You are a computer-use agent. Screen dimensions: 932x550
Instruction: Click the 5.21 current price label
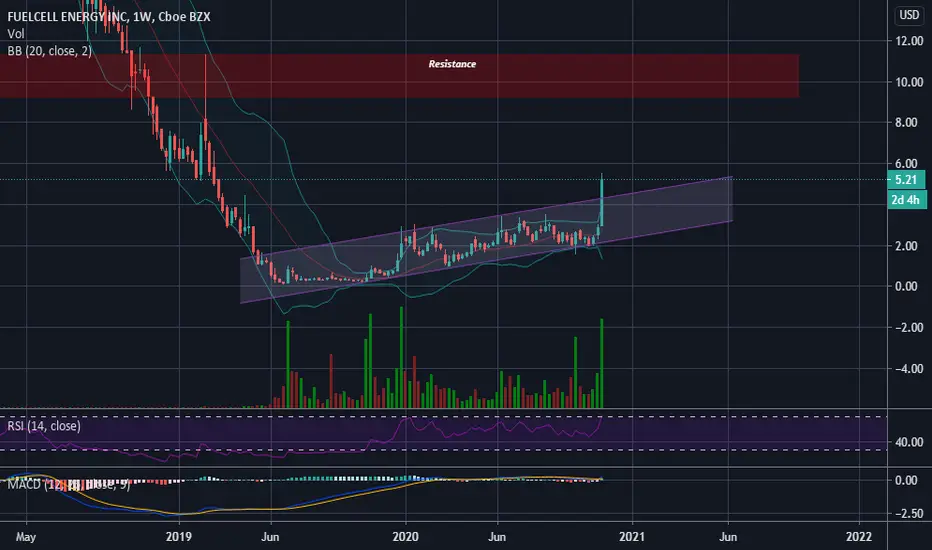pos(906,180)
